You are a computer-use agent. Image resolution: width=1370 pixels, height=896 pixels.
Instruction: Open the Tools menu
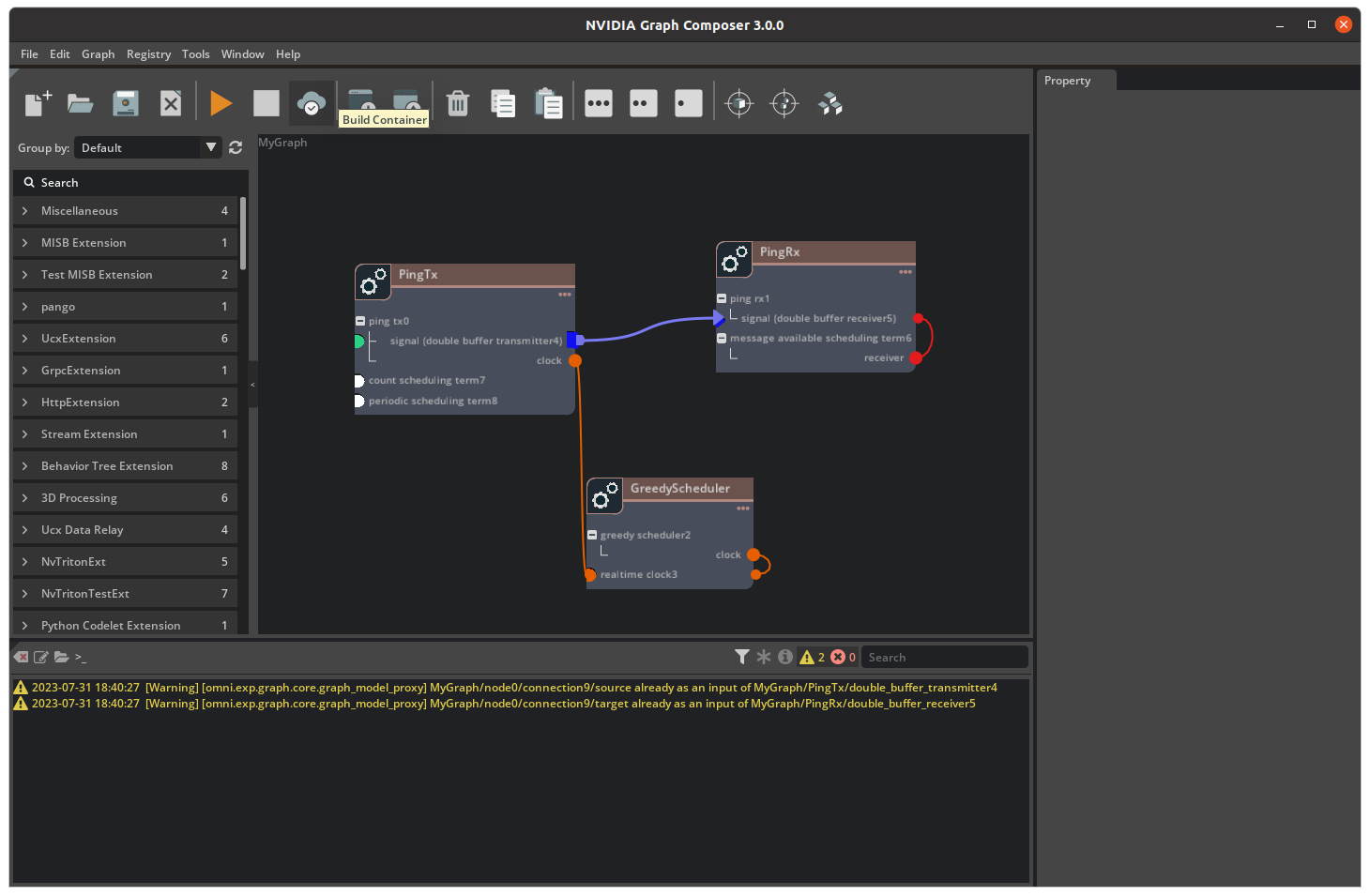[195, 54]
